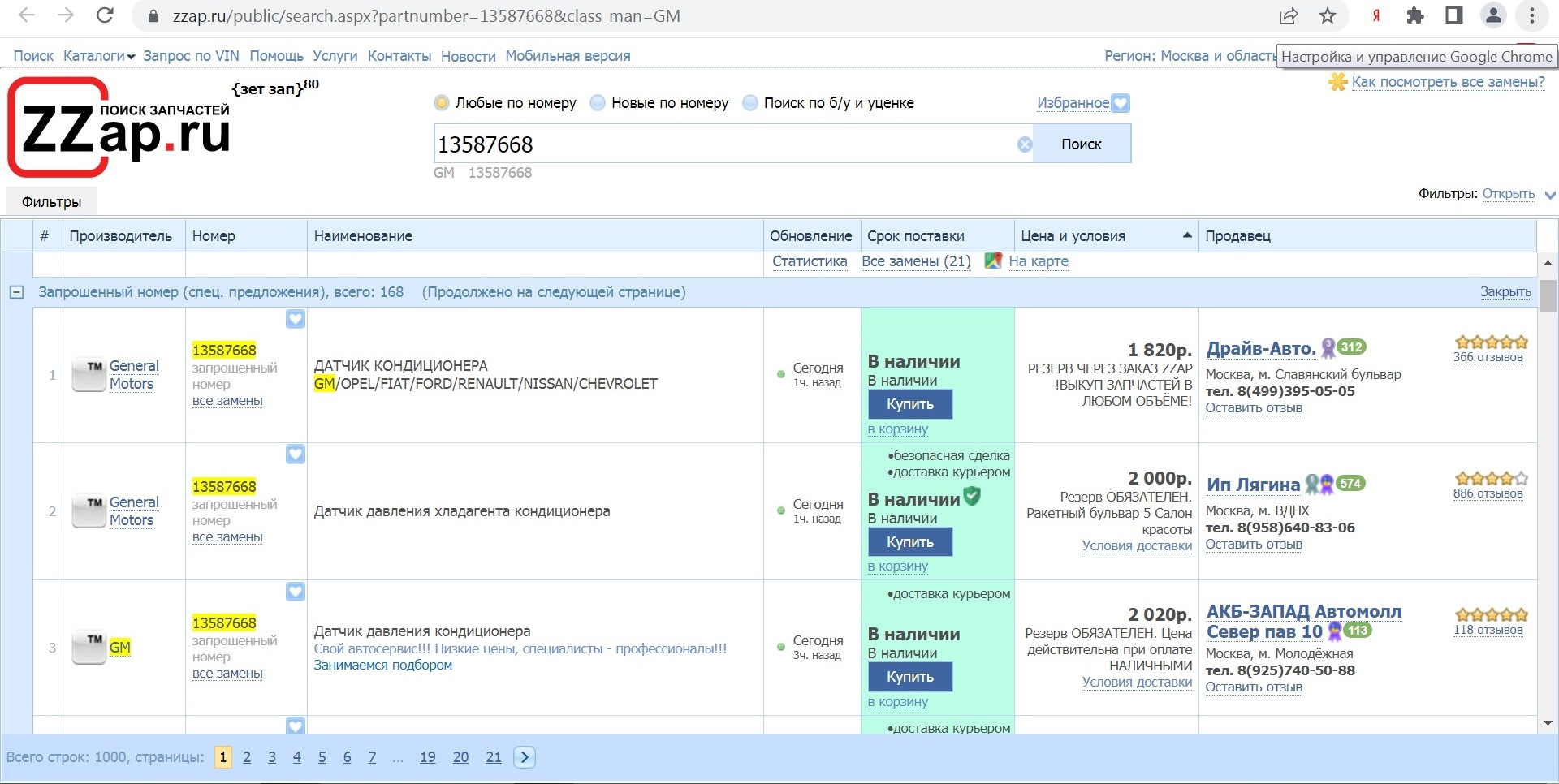
Task: Click the Поиск search button
Action: pos(1082,144)
